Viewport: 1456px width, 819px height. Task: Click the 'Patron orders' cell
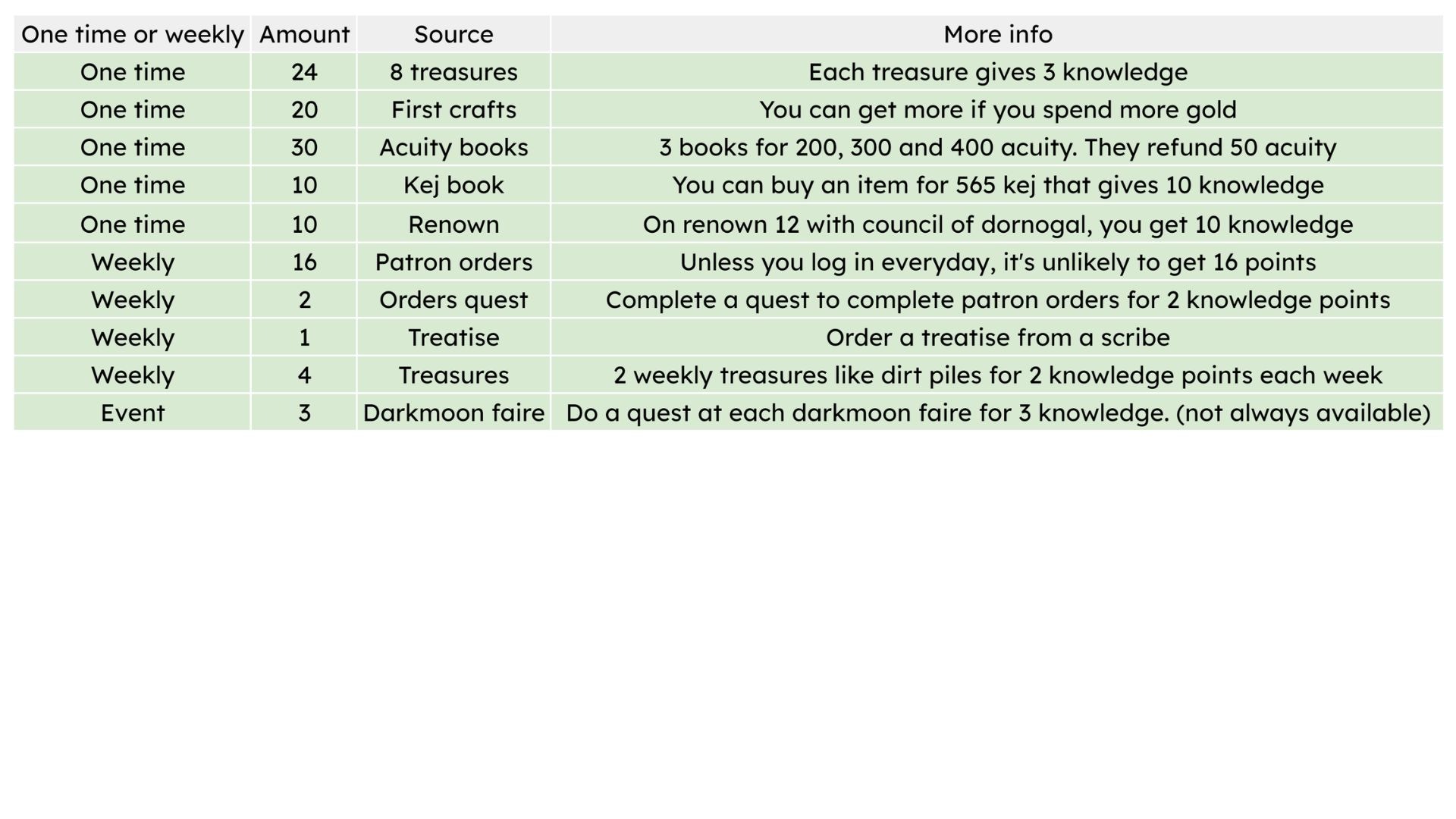click(453, 262)
